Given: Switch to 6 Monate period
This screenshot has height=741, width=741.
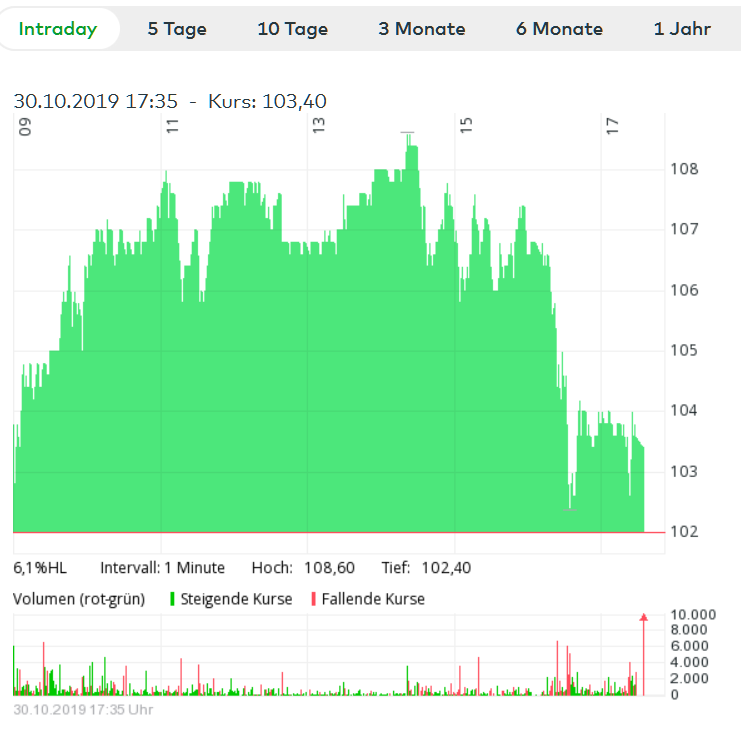Looking at the screenshot, I should click(559, 29).
